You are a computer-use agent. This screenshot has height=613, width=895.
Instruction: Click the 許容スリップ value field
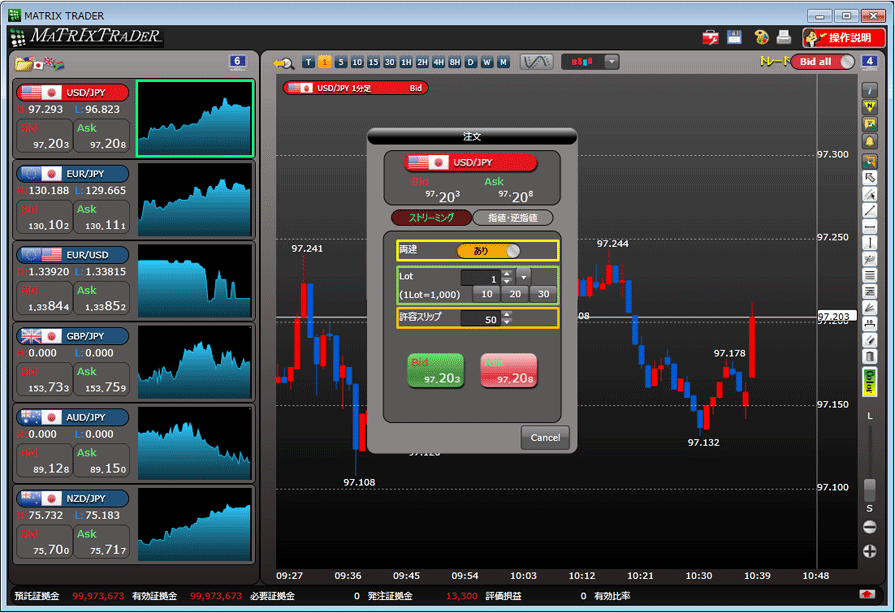[x=480, y=319]
